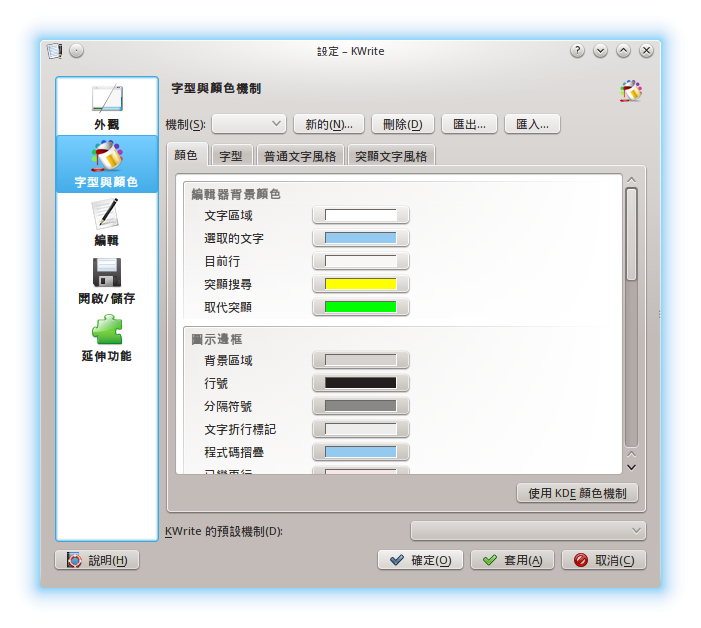Switch to the 字型 tab
Screen dimensions: 701x628
coord(231,156)
